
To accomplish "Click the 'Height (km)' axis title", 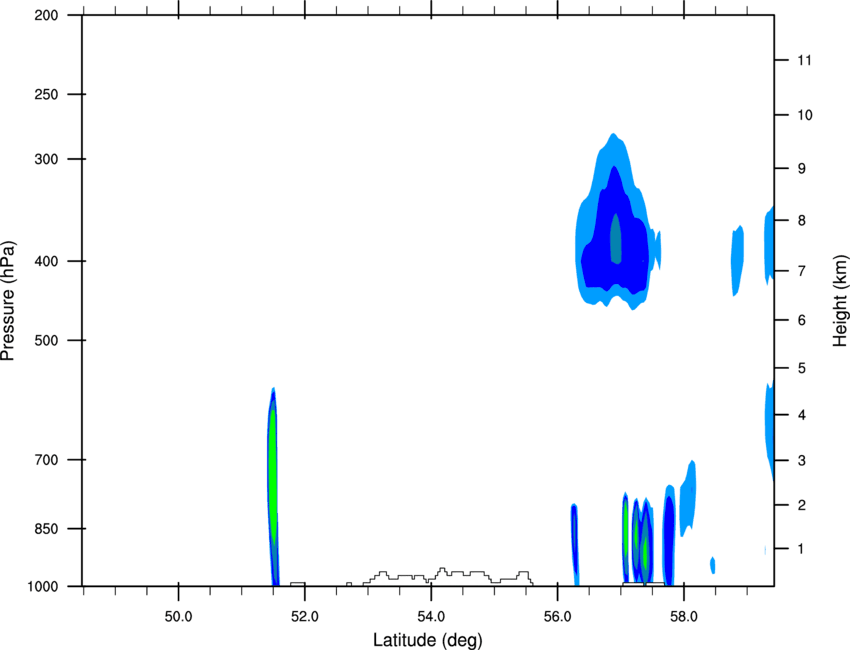I will pyautogui.click(x=840, y=300).
